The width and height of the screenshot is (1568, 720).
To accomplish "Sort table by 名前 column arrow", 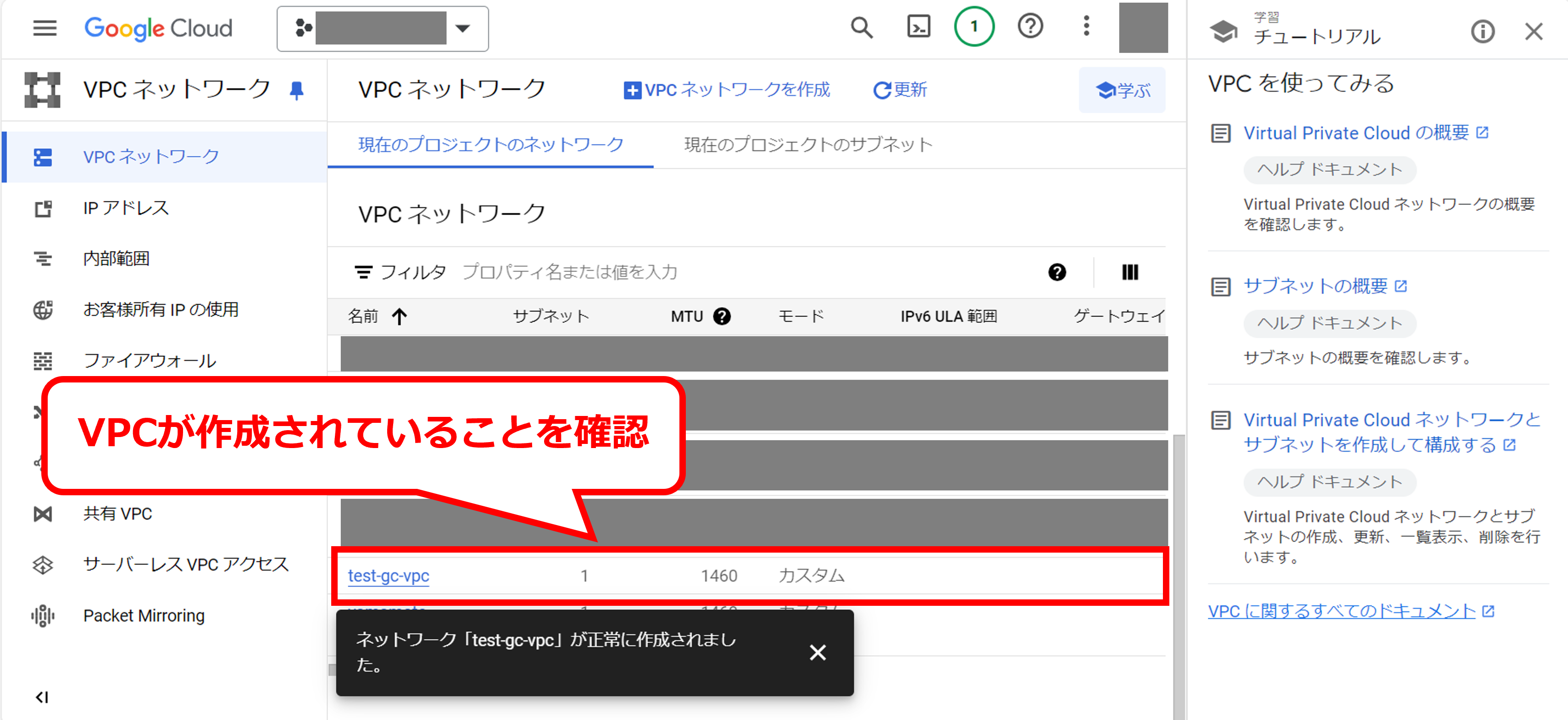I will [x=399, y=316].
